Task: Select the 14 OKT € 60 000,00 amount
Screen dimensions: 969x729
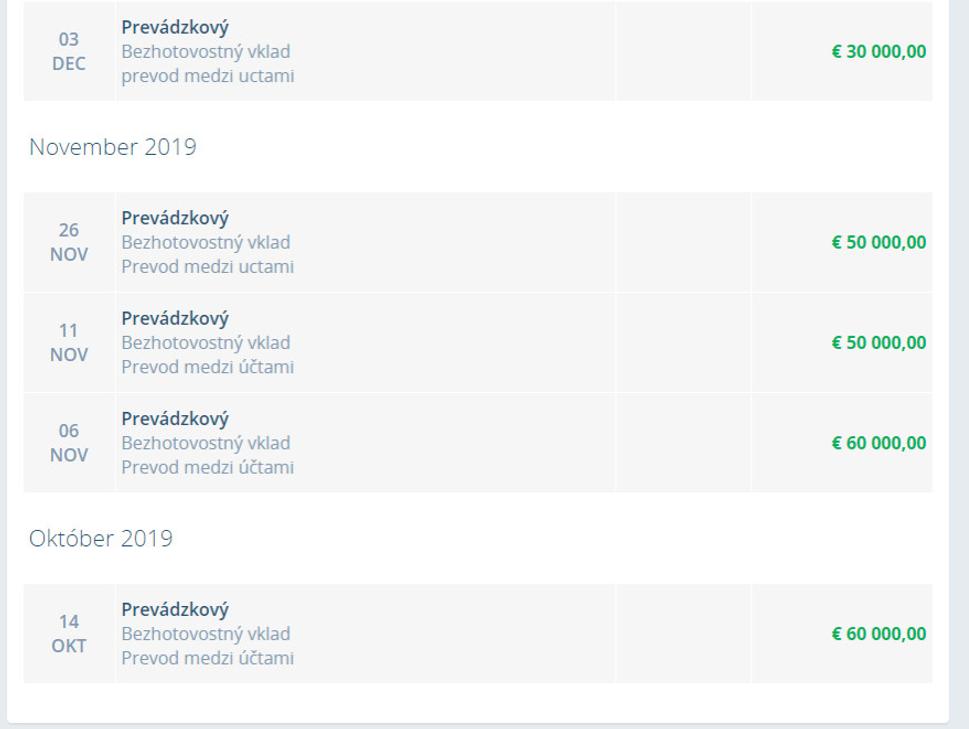Action: click(879, 633)
